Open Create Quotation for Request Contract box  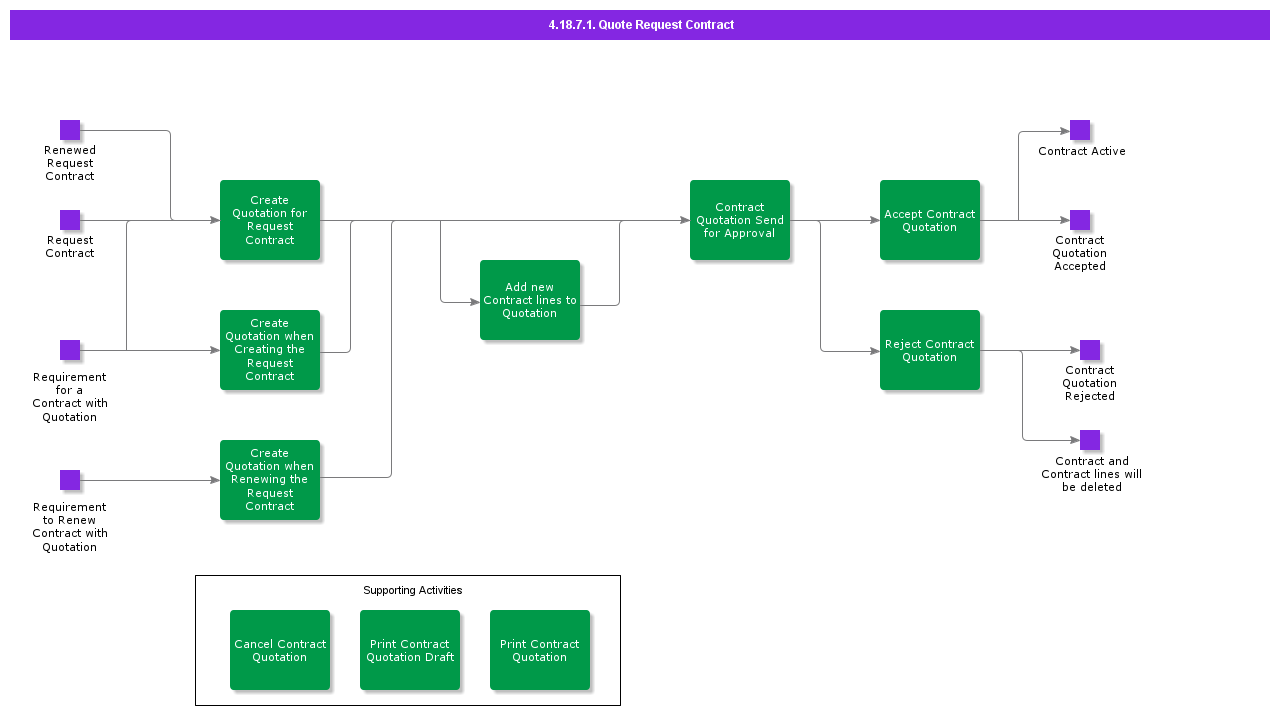[270, 220]
